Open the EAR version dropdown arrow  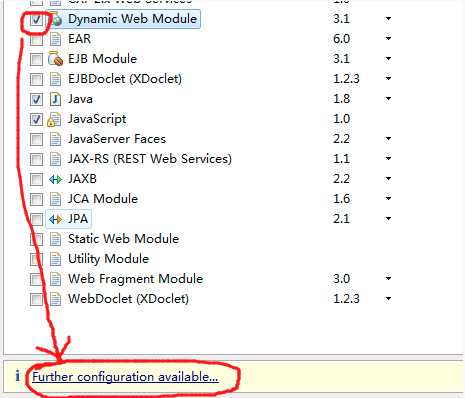388,39
